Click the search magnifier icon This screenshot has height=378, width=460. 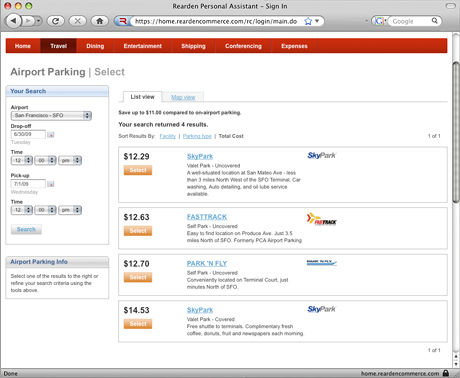pyautogui.click(x=435, y=21)
